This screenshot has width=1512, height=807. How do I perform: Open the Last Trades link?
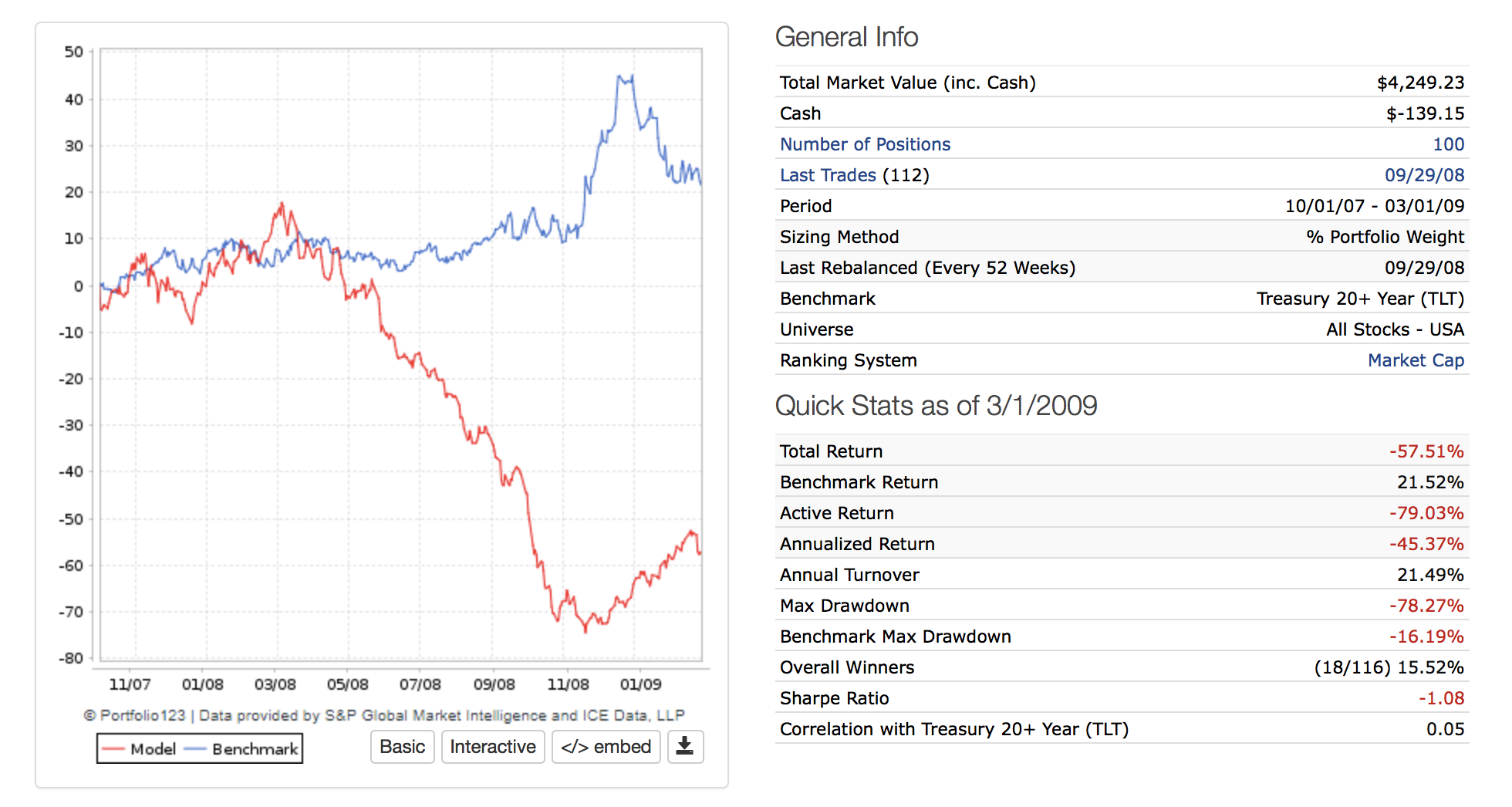[827, 175]
